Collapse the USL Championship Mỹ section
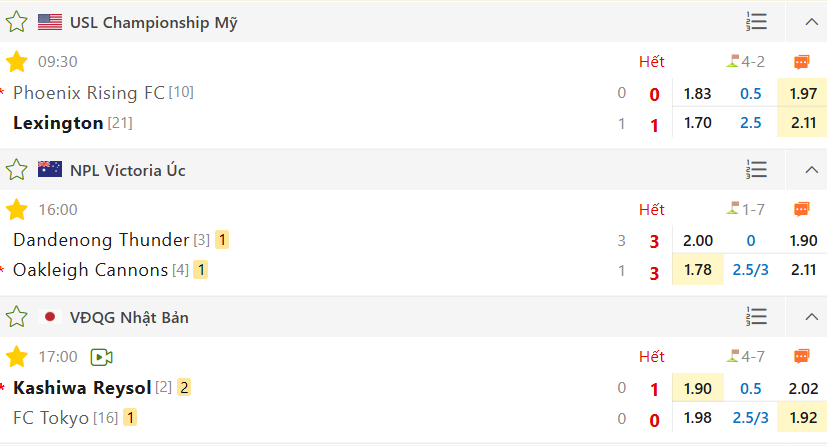 [809, 22]
